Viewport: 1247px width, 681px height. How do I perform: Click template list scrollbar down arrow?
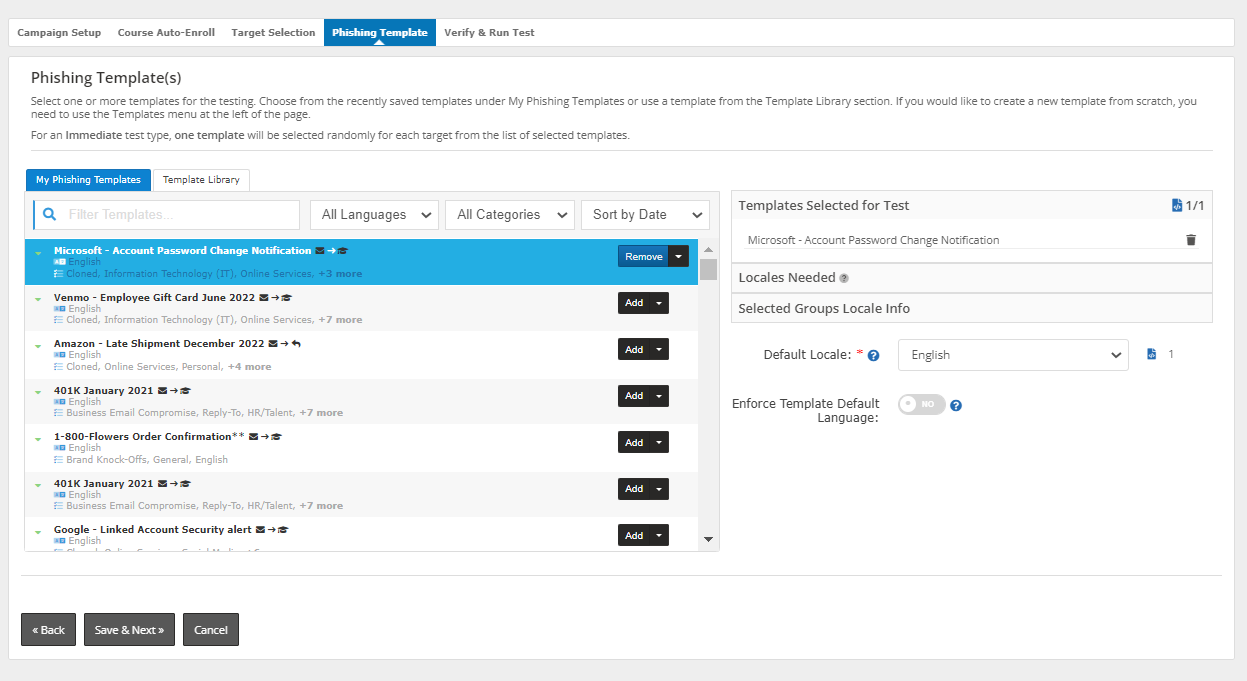pos(709,539)
